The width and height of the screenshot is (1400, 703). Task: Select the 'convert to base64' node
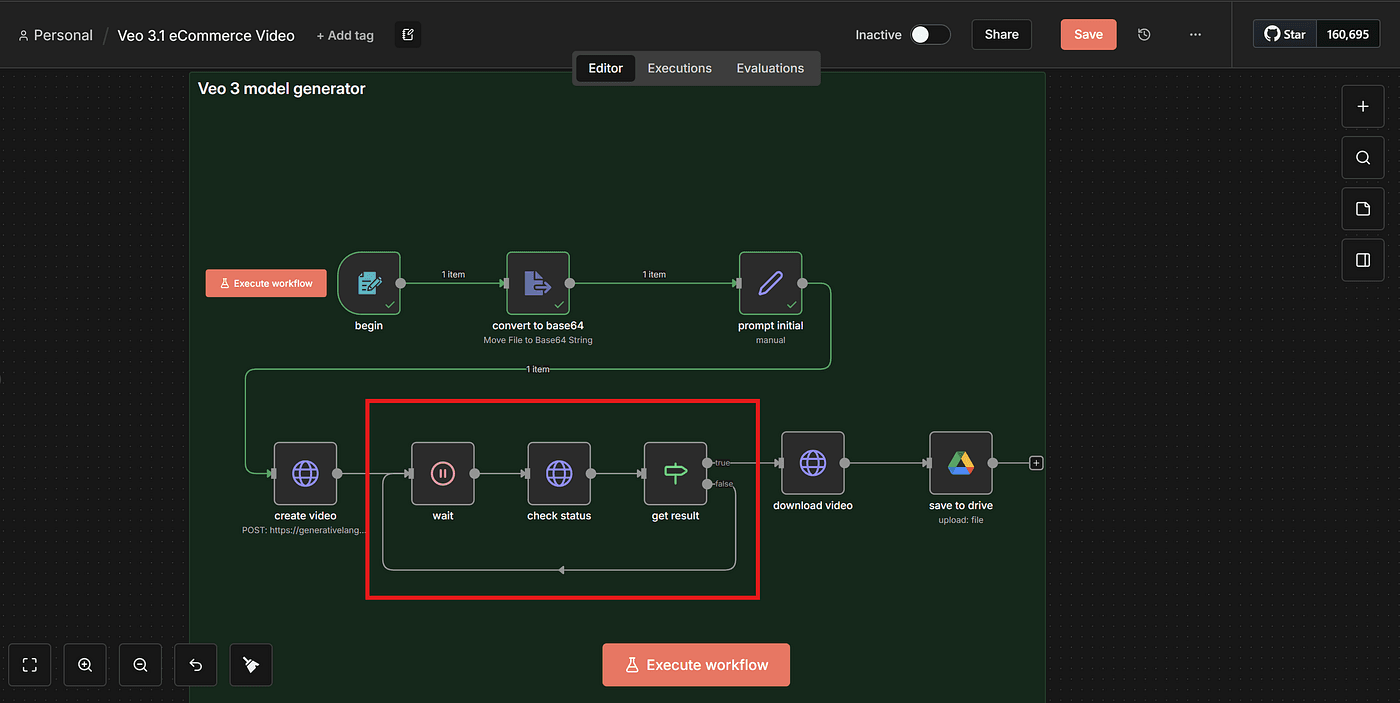click(x=538, y=284)
